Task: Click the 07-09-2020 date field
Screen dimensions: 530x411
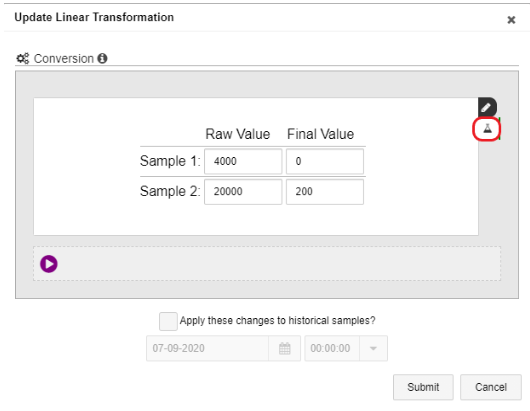Action: pos(208,348)
